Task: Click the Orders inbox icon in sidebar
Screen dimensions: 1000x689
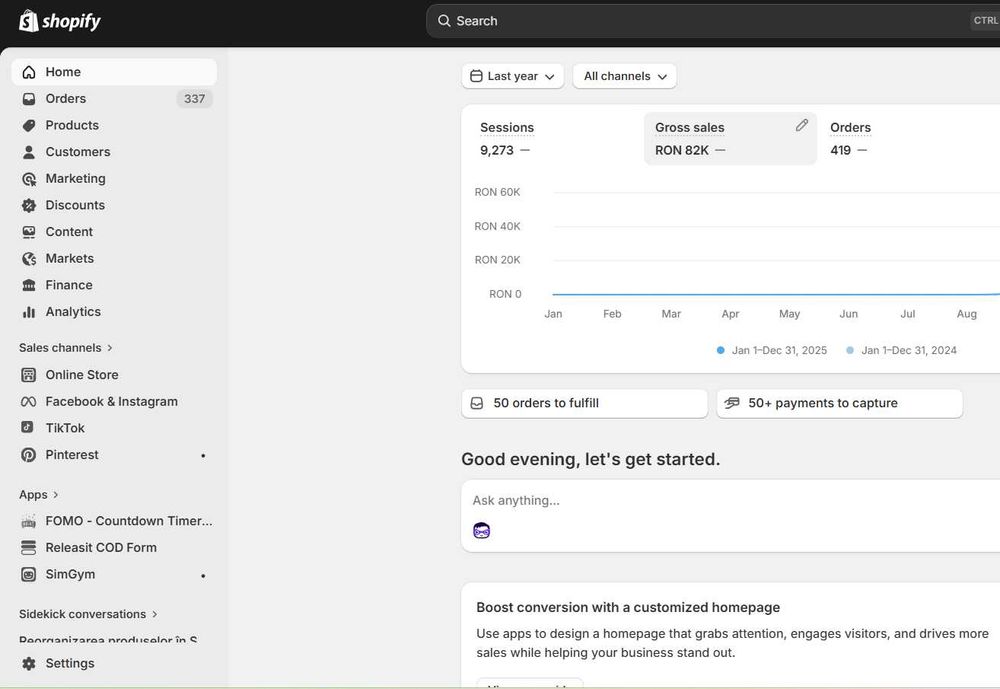Action: tap(28, 99)
